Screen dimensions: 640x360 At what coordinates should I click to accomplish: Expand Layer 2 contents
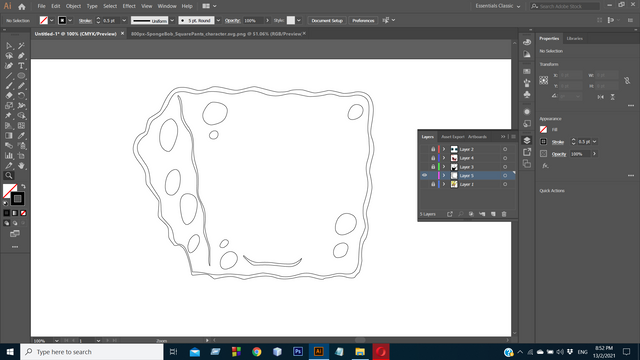[x=444, y=149]
